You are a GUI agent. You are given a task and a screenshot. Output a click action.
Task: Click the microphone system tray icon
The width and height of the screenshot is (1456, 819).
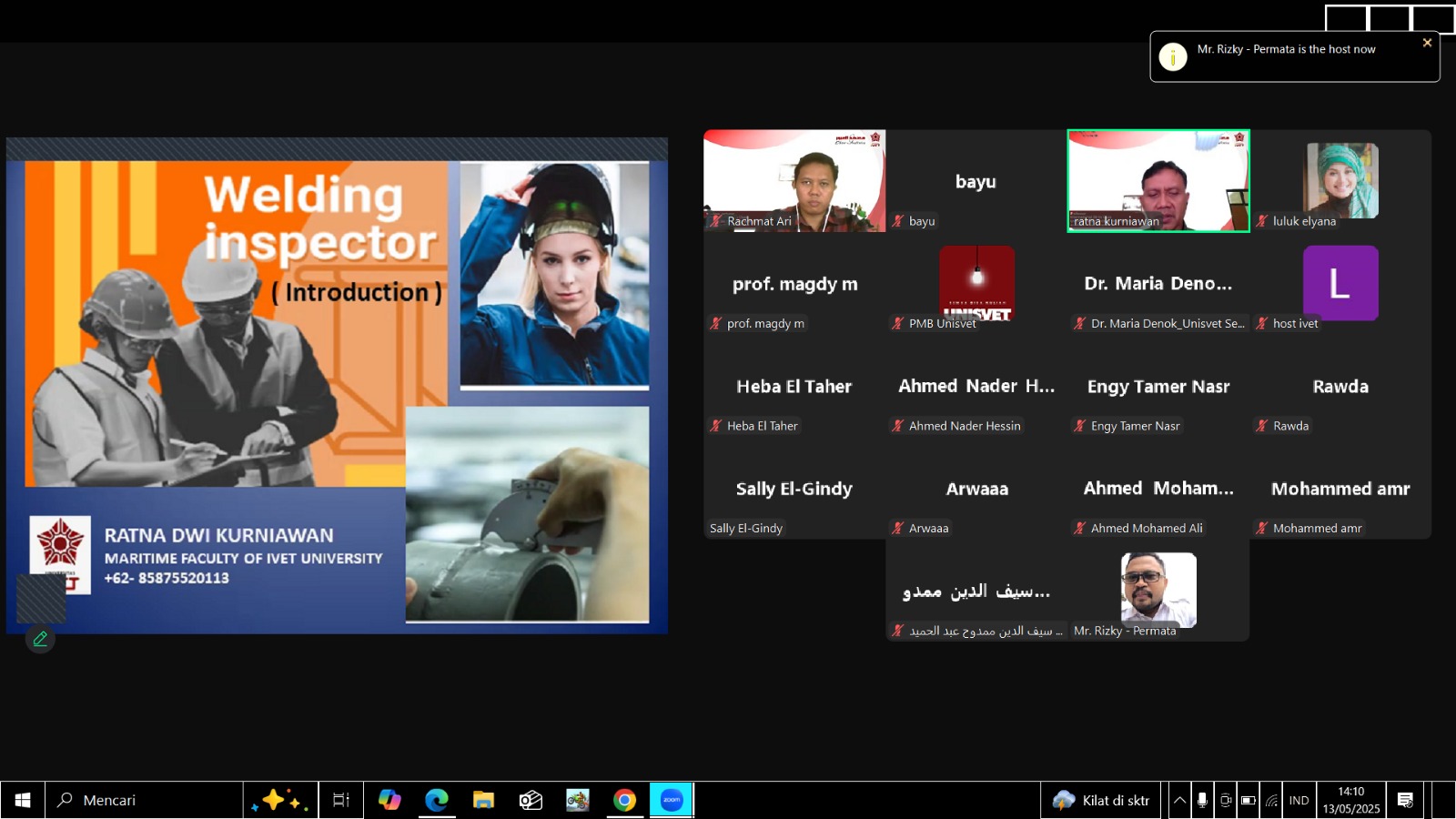tap(1202, 800)
